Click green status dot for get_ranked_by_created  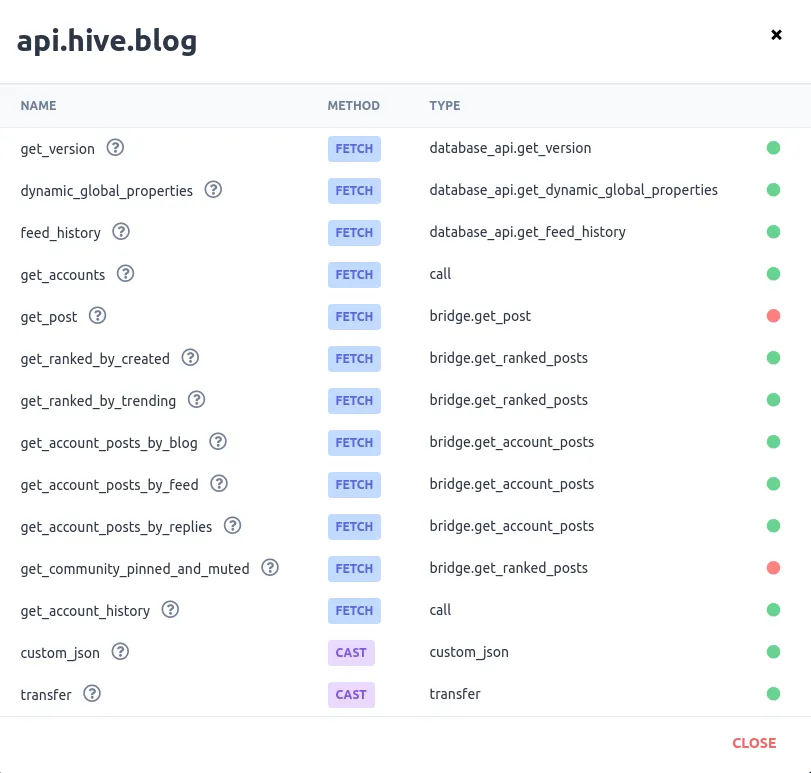773,358
